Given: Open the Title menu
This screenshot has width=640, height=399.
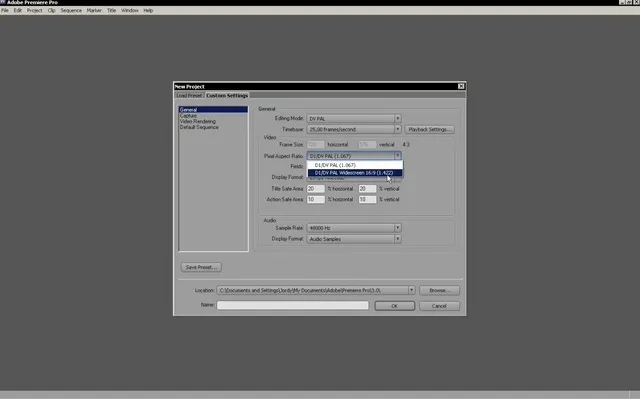Looking at the screenshot, I should pos(111,11).
